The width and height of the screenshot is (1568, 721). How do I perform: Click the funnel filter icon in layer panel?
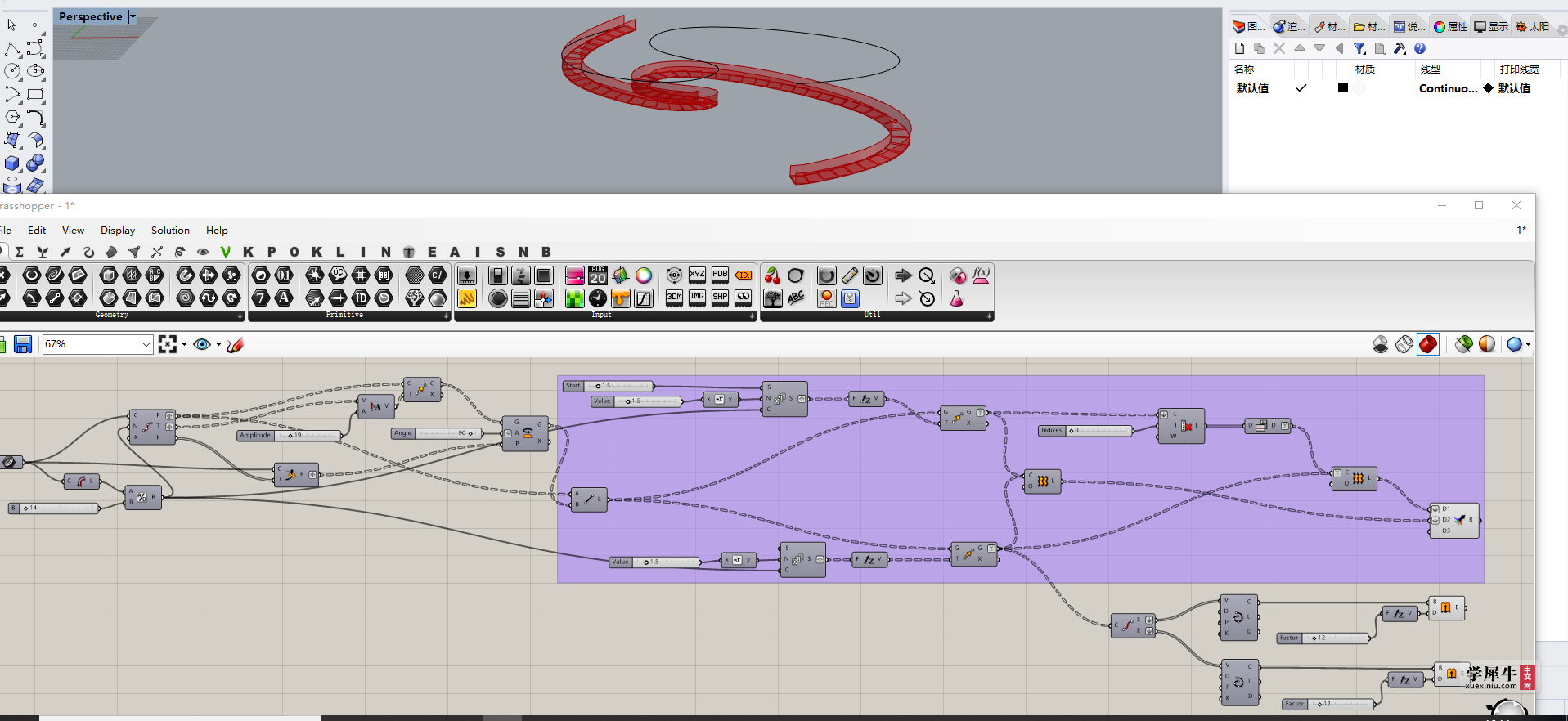point(1359,48)
